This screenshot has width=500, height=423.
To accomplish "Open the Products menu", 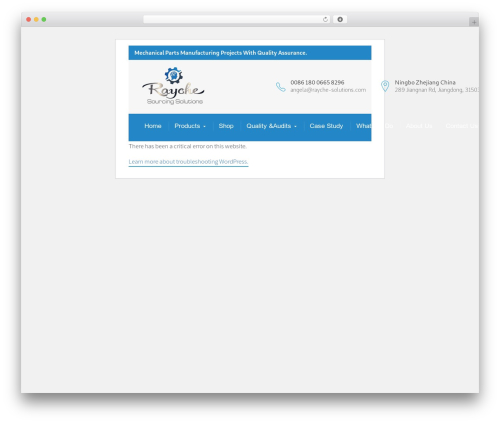I will pyautogui.click(x=187, y=126).
